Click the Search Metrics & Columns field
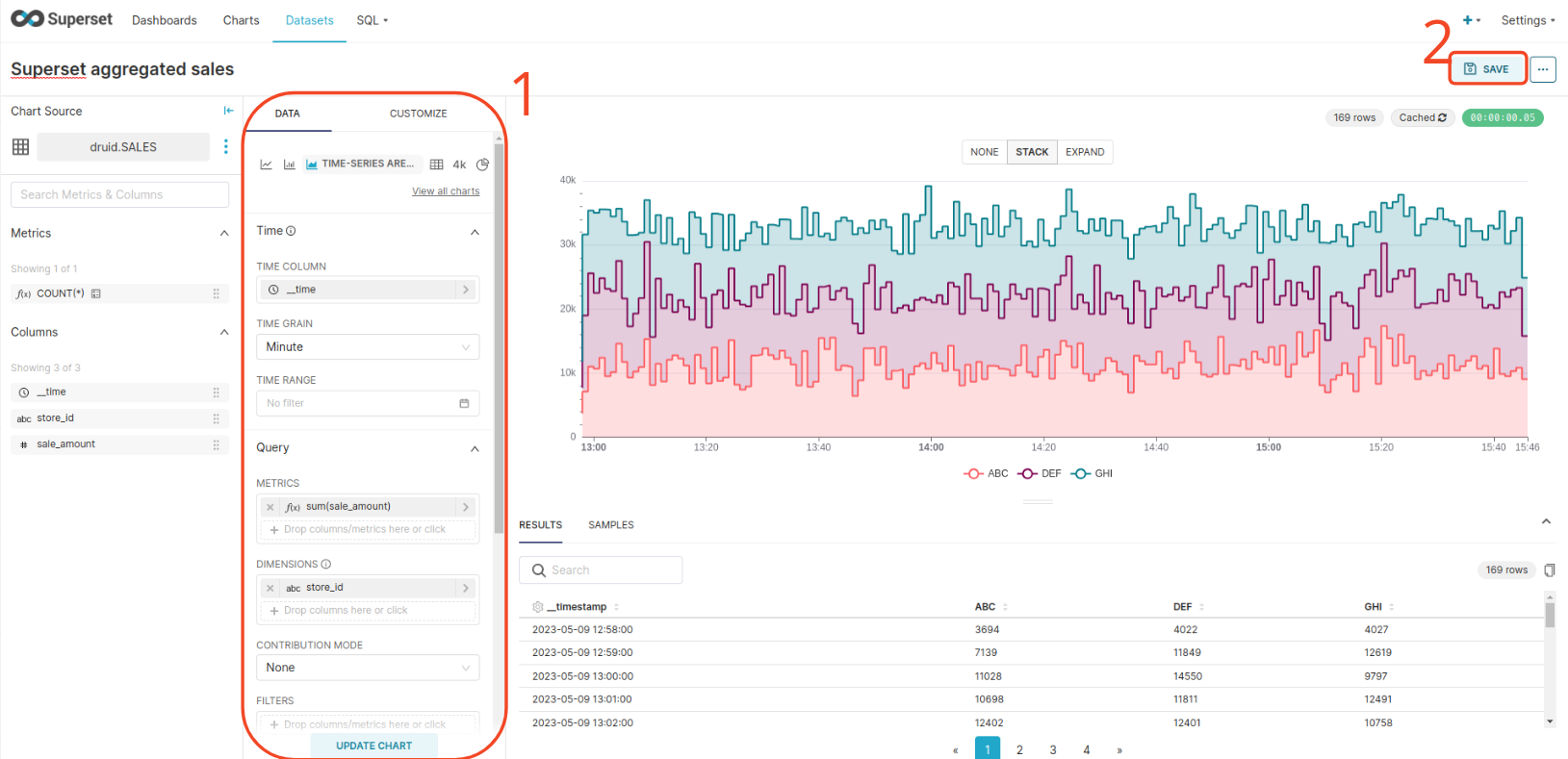The width and height of the screenshot is (1568, 759). [119, 194]
